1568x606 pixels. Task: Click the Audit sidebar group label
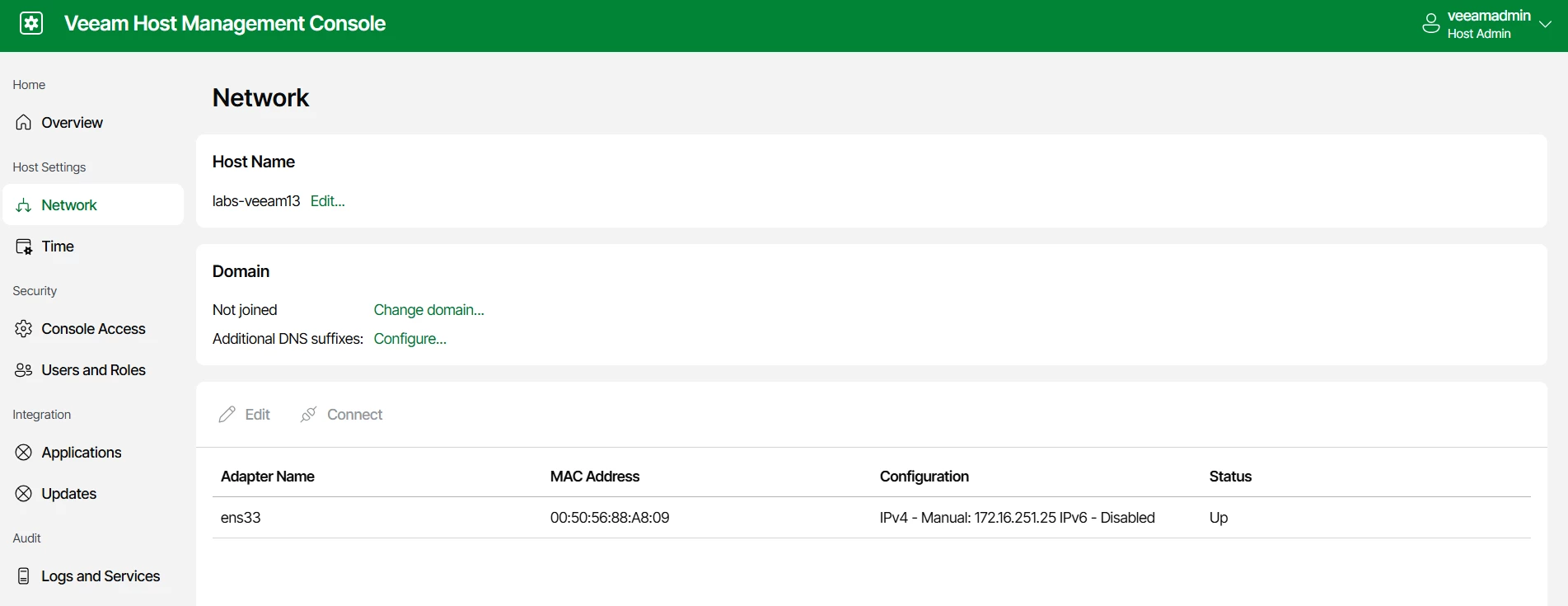27,538
